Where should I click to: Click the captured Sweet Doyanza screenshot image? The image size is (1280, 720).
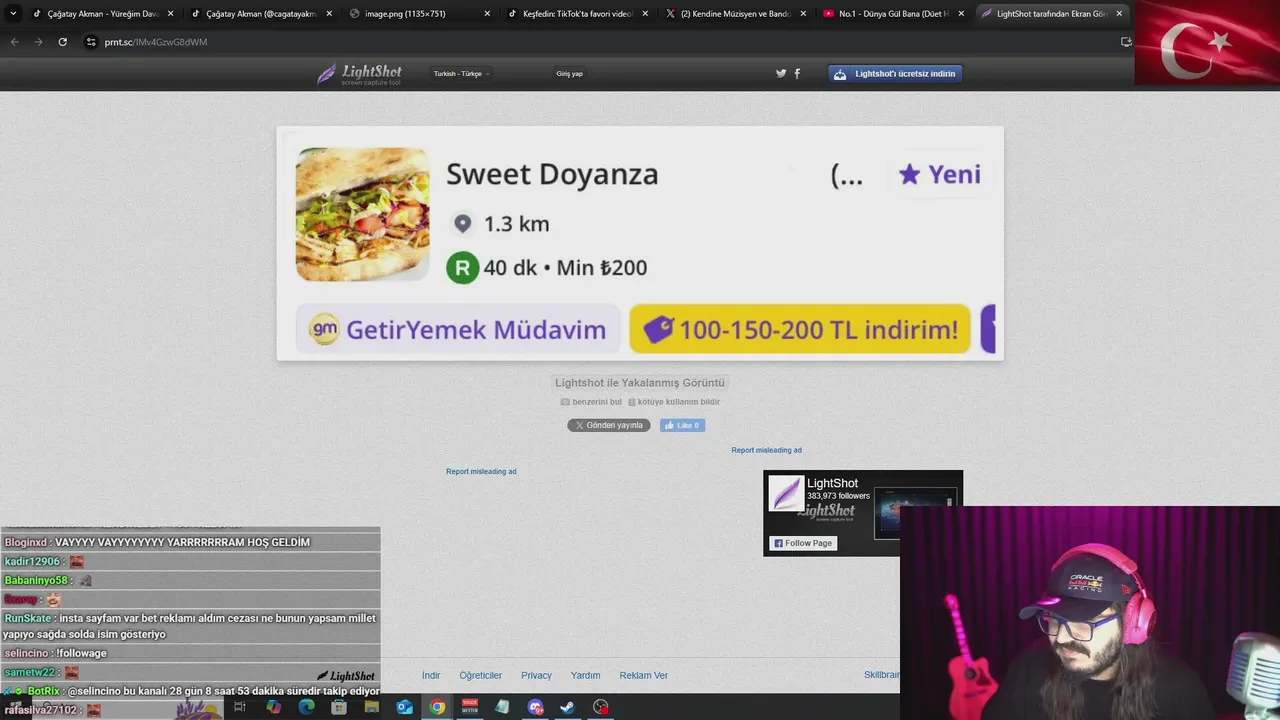[640, 243]
